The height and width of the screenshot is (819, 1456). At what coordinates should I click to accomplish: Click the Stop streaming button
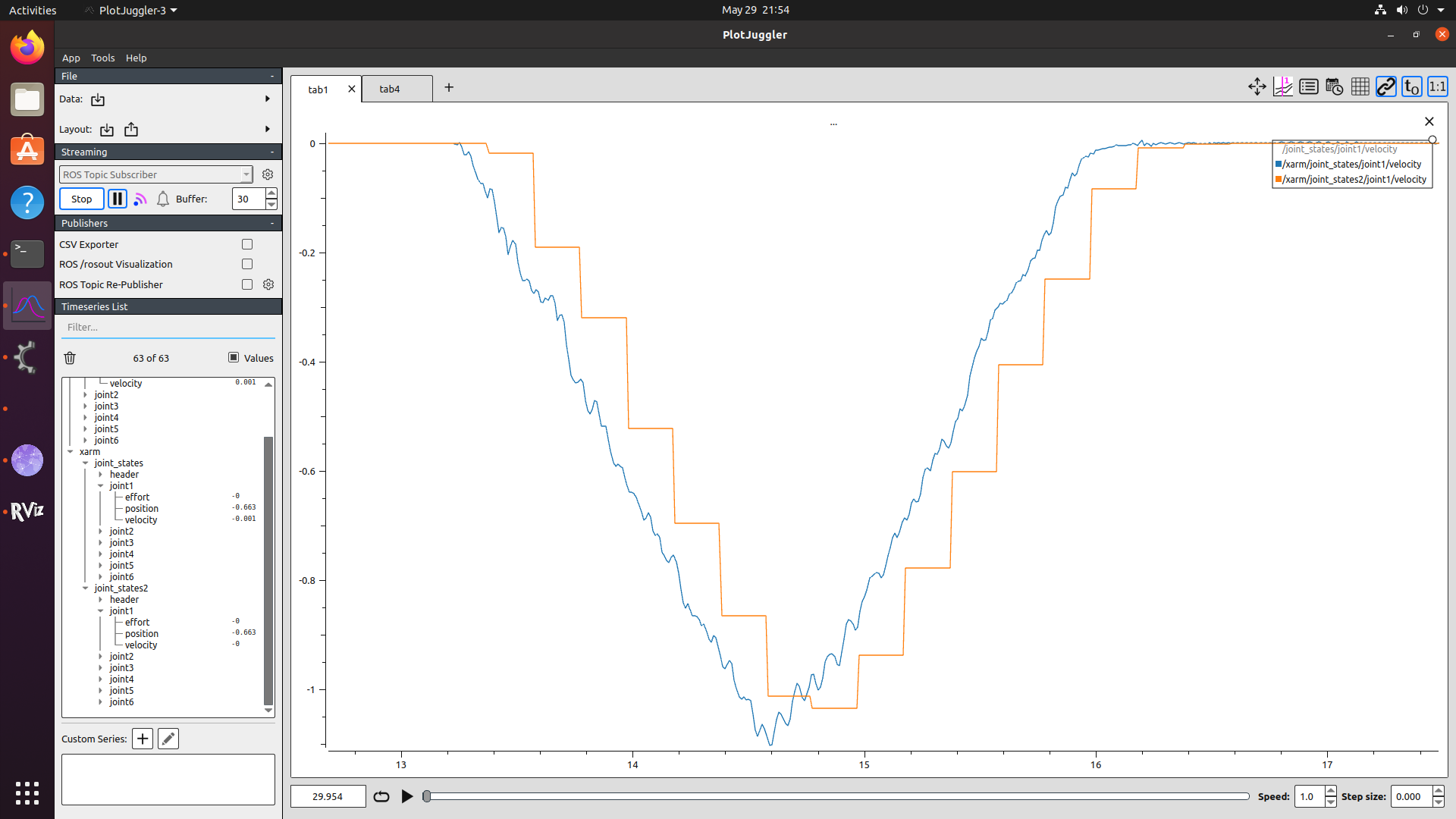[x=81, y=199]
